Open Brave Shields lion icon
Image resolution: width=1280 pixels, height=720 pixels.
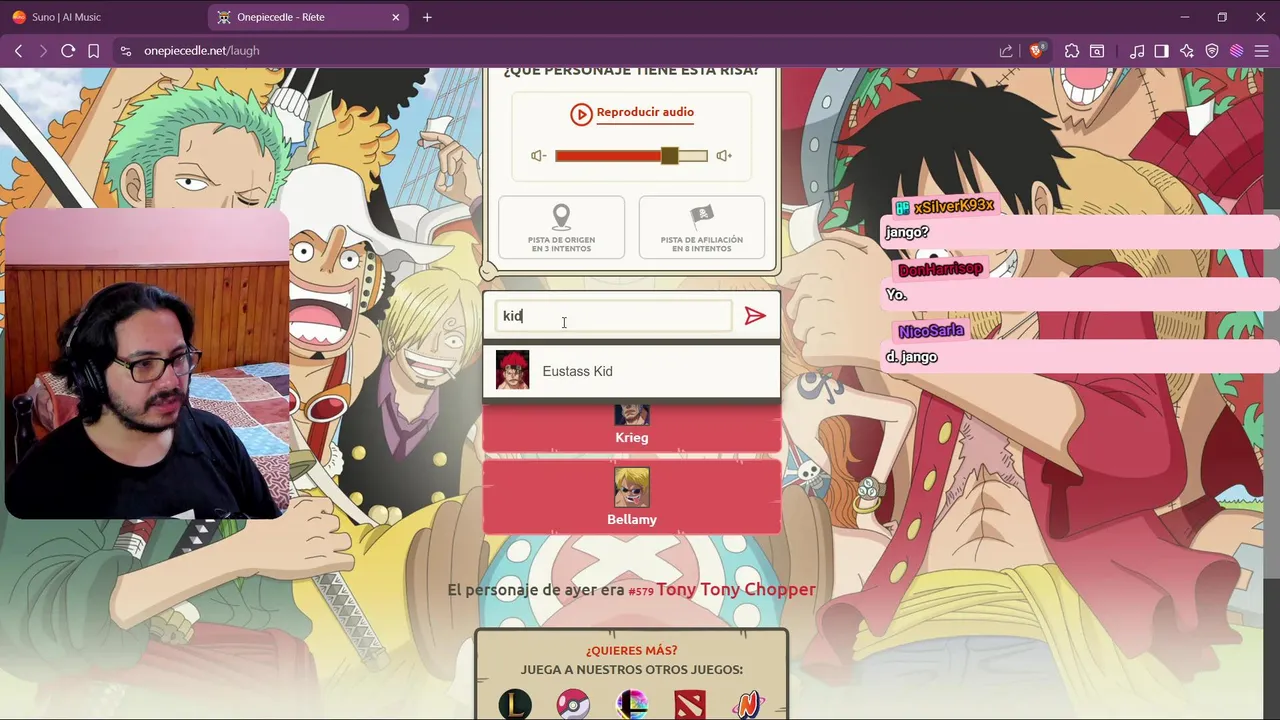click(1037, 51)
